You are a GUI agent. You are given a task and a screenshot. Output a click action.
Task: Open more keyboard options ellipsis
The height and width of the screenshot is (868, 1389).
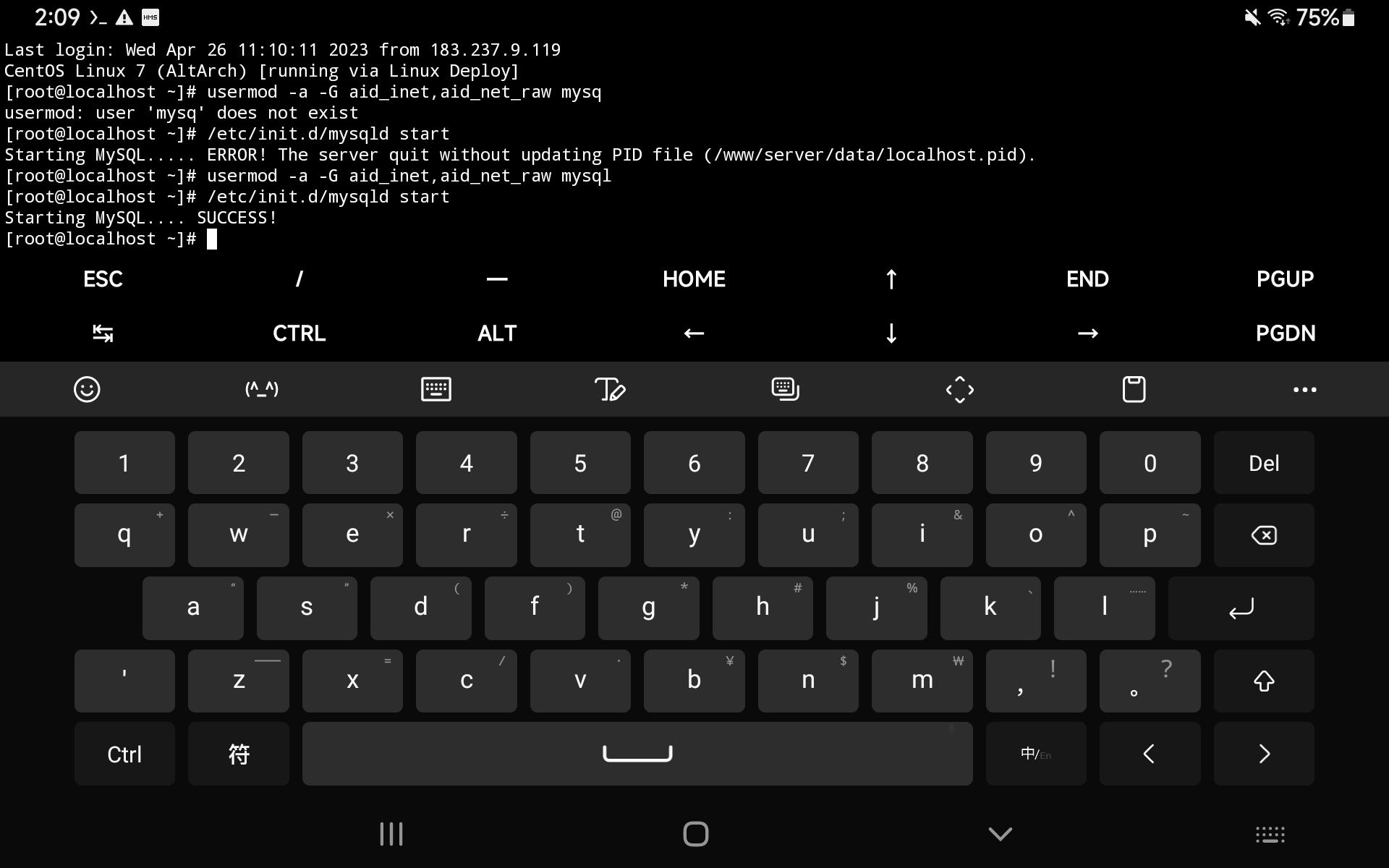(x=1305, y=390)
